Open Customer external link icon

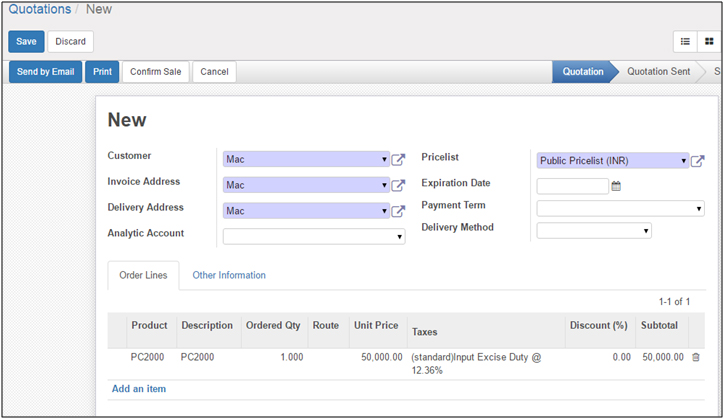pyautogui.click(x=398, y=159)
